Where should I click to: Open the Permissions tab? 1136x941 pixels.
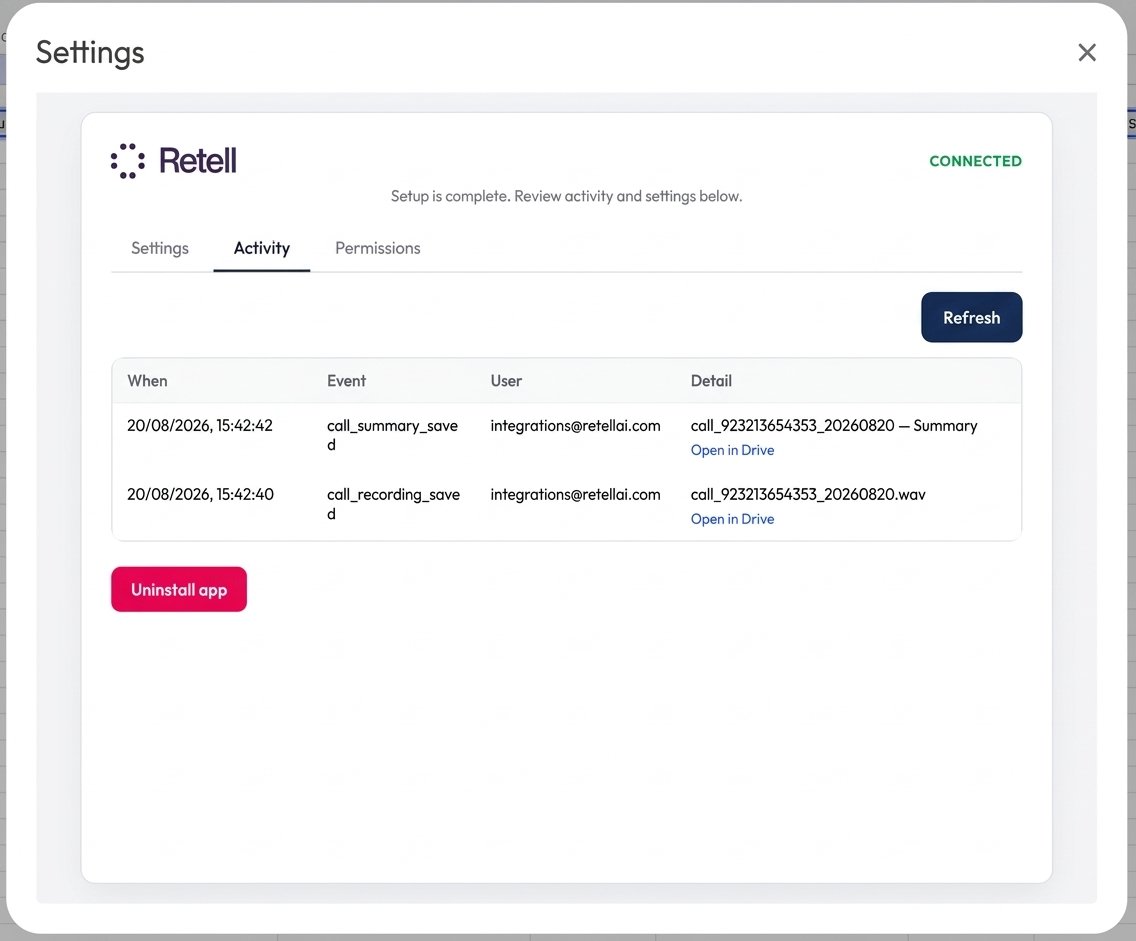click(377, 248)
